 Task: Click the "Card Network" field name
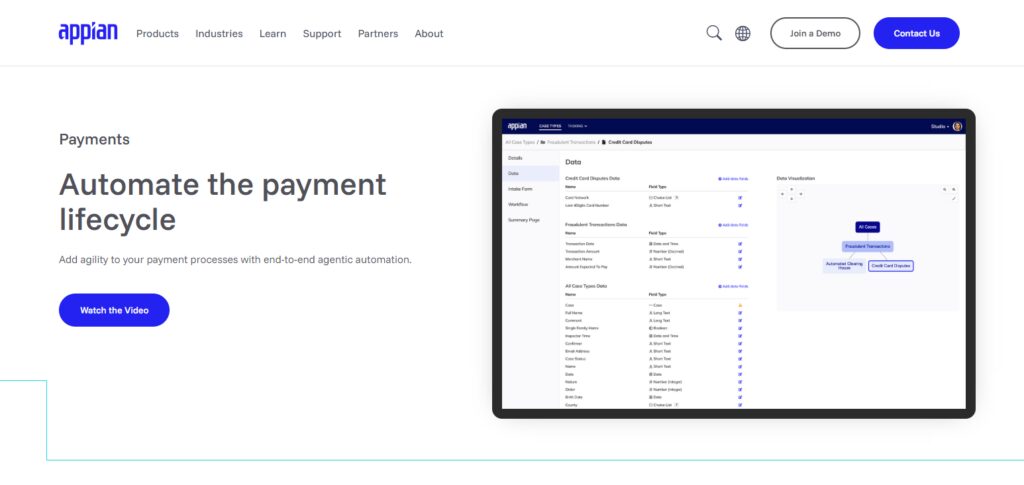577,197
